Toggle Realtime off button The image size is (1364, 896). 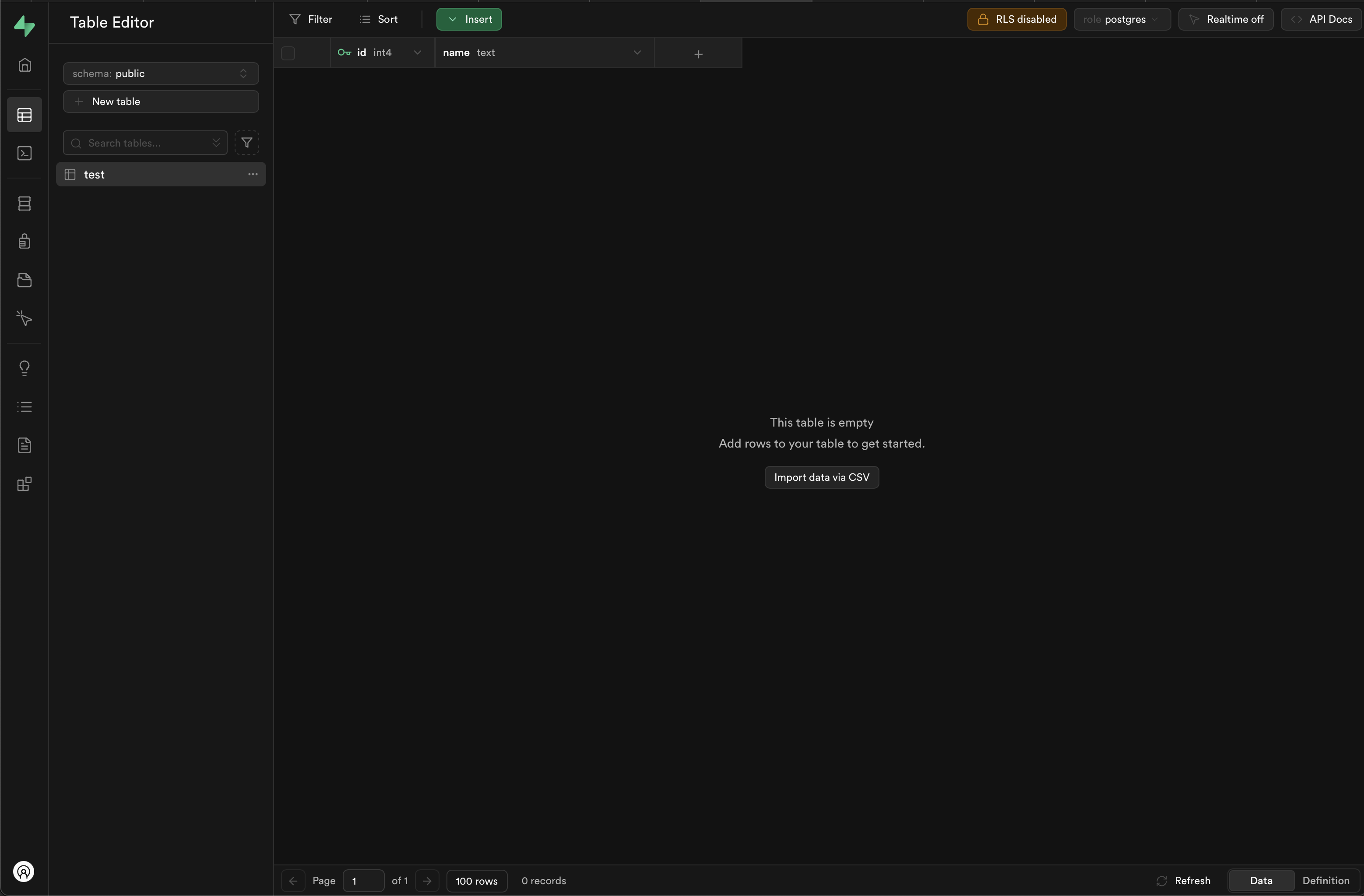1226,20
